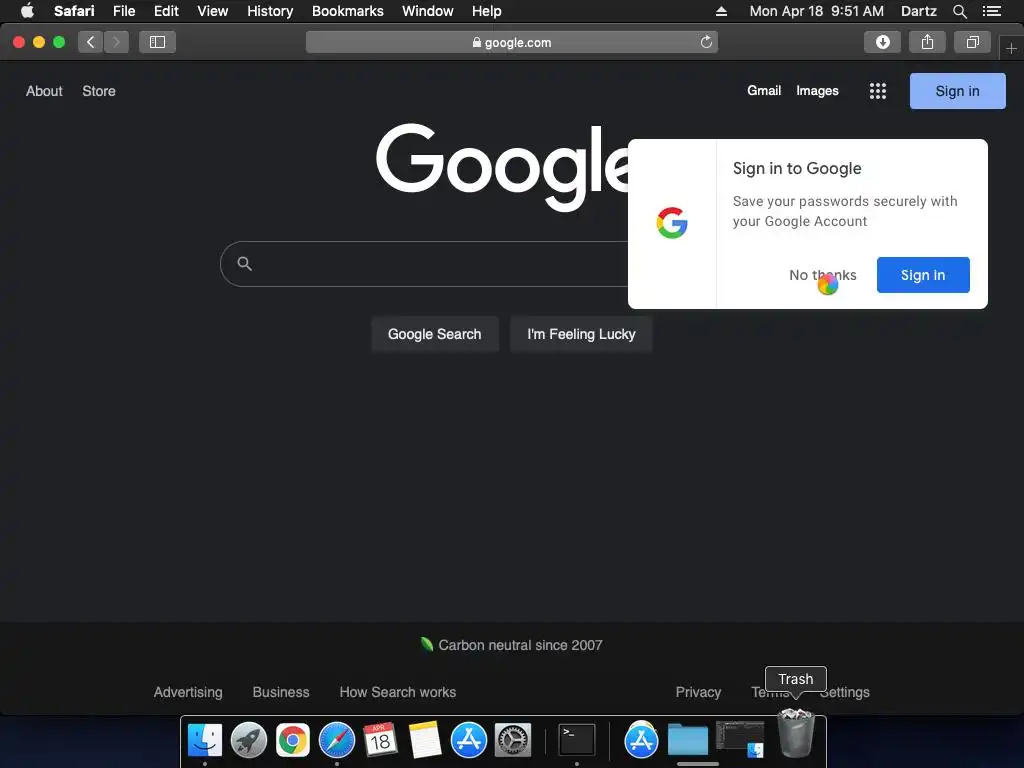The height and width of the screenshot is (768, 1024).
Task: Open App Store left of System Preferences
Action: [469, 741]
